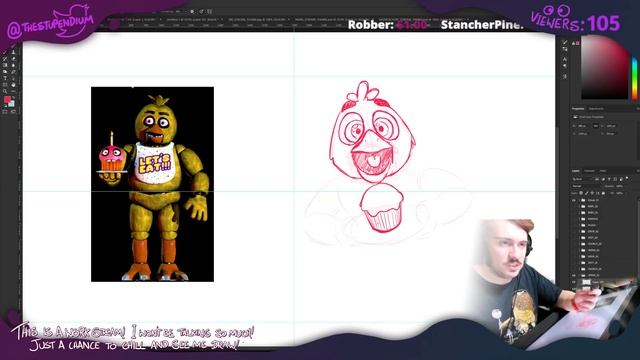Lock all layer attributes
This screenshot has height=360, width=640.
click(x=603, y=193)
